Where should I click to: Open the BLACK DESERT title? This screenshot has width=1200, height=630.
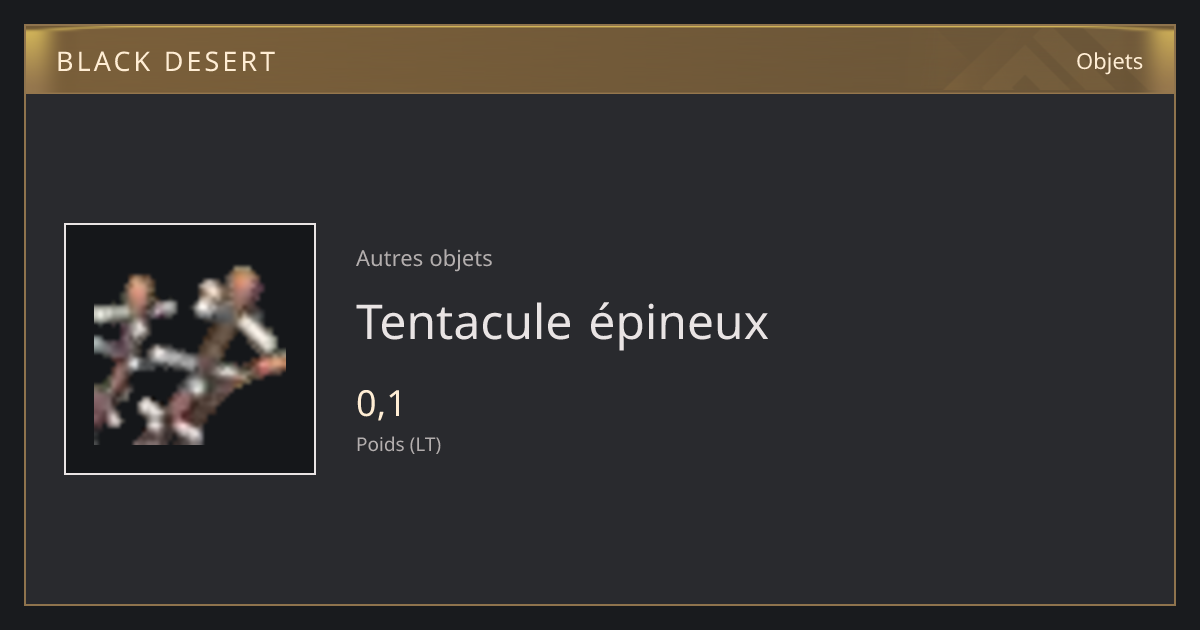(166, 62)
